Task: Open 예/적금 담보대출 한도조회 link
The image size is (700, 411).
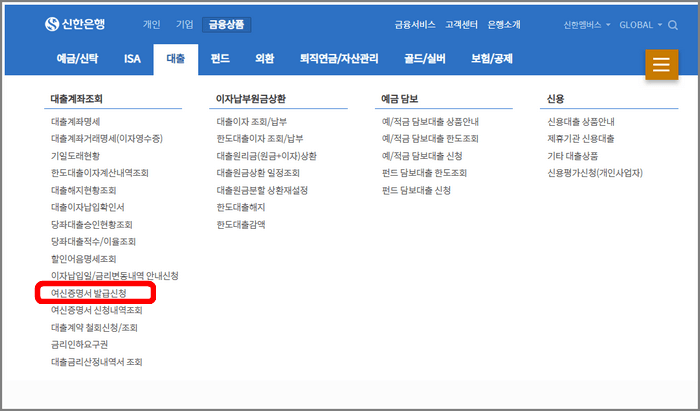Action: pyautogui.click(x=430, y=139)
